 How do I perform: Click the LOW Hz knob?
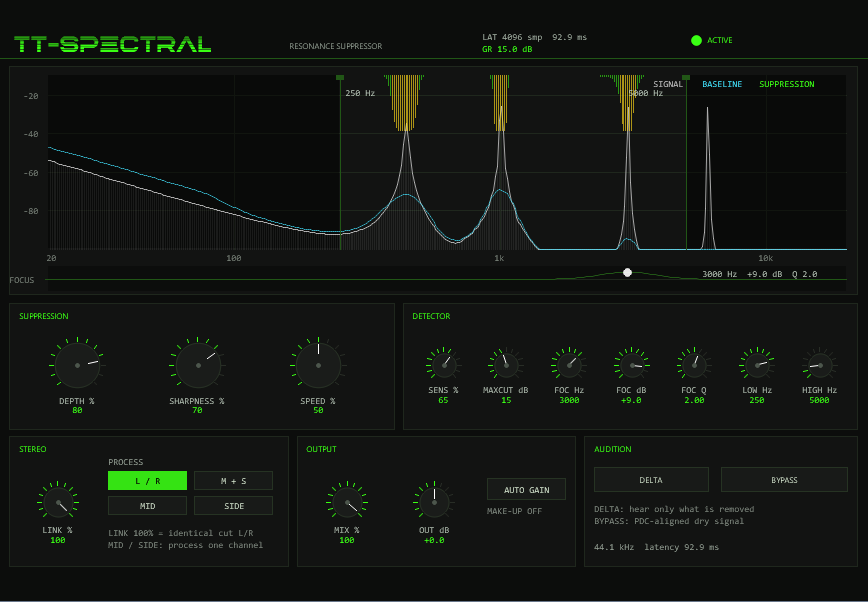757,366
